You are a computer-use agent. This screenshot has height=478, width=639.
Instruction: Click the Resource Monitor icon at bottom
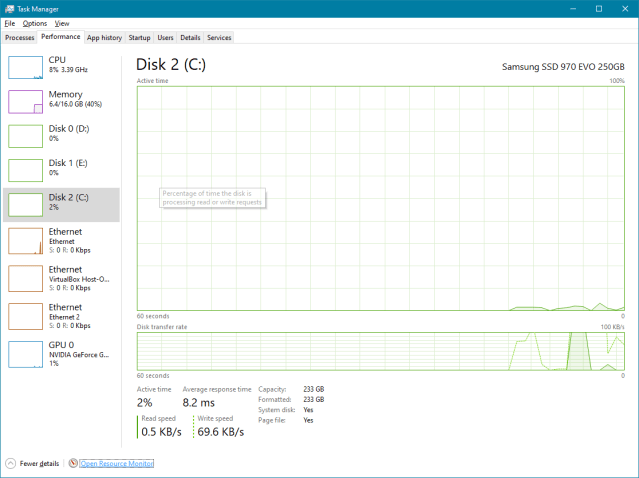point(73,464)
